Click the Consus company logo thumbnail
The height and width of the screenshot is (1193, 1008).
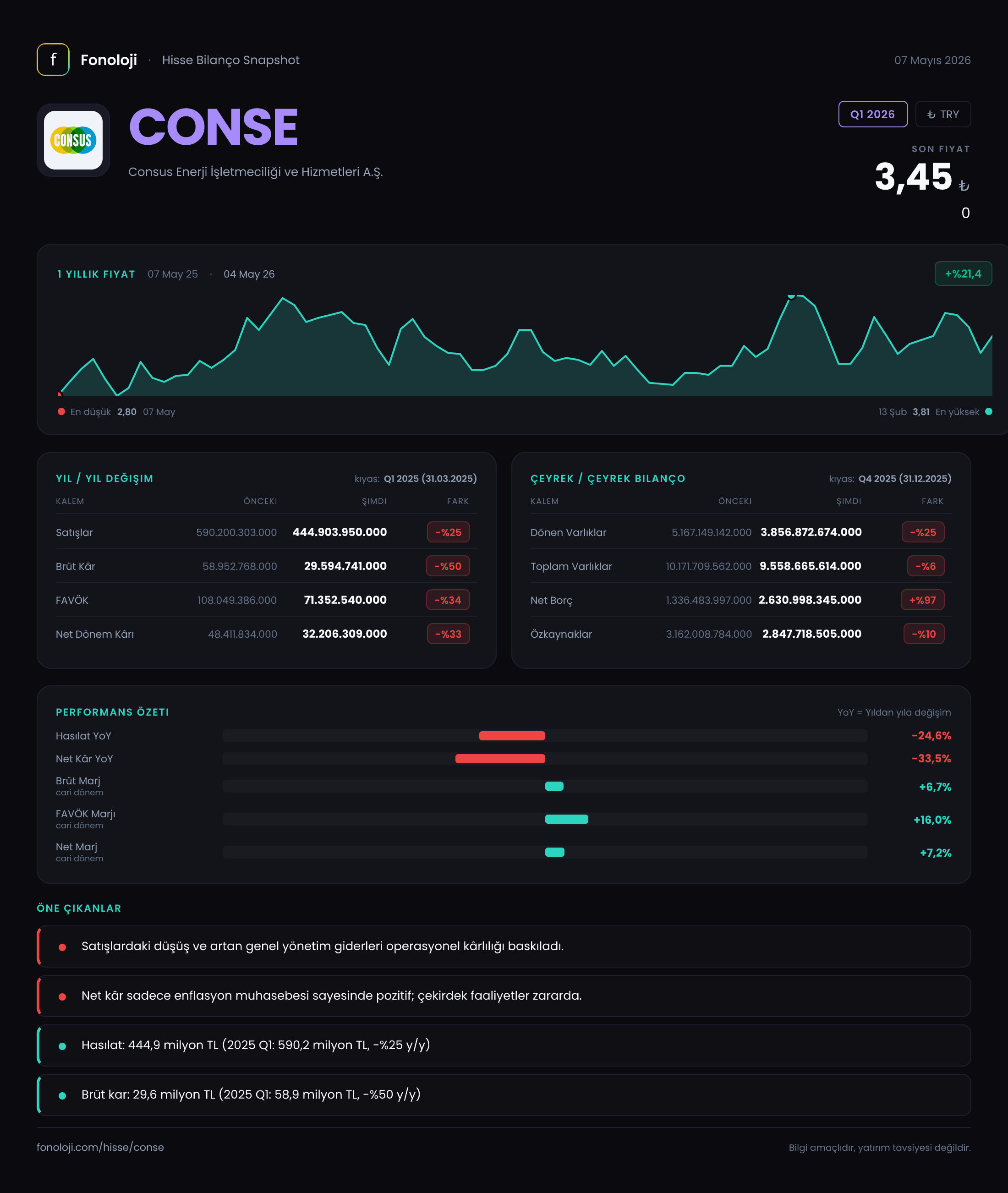(73, 140)
